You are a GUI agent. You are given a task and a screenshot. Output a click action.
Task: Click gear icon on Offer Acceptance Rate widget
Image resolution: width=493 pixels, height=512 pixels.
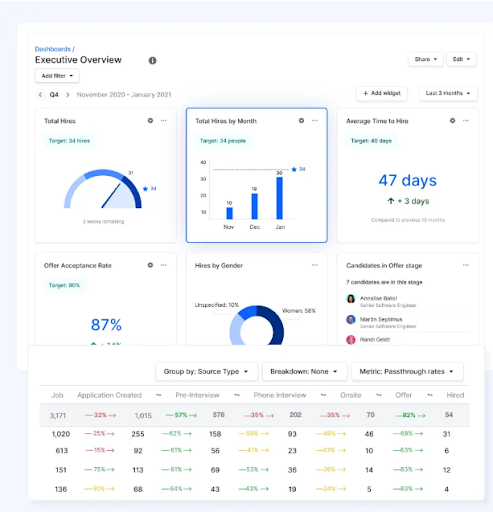[x=150, y=265]
